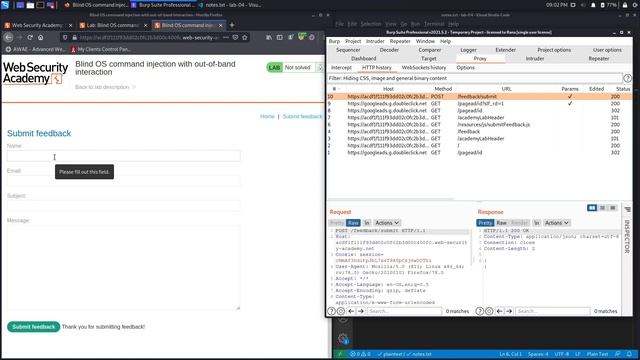Toggle Raw view in Response pane

point(502,222)
